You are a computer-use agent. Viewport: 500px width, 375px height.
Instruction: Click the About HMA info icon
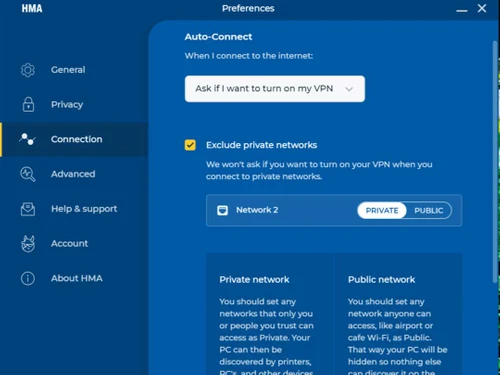[x=28, y=278]
